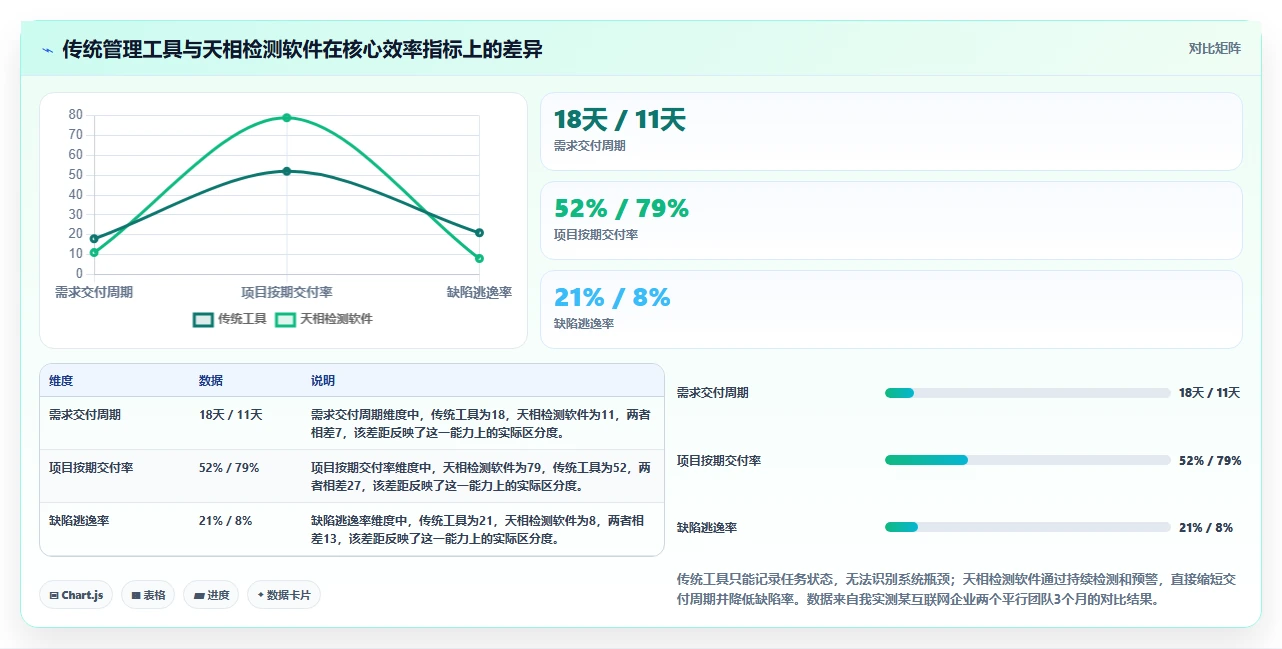Click the 缺陷逃逸率 progress label
Viewport: 1282px width, 649px height.
point(707,528)
